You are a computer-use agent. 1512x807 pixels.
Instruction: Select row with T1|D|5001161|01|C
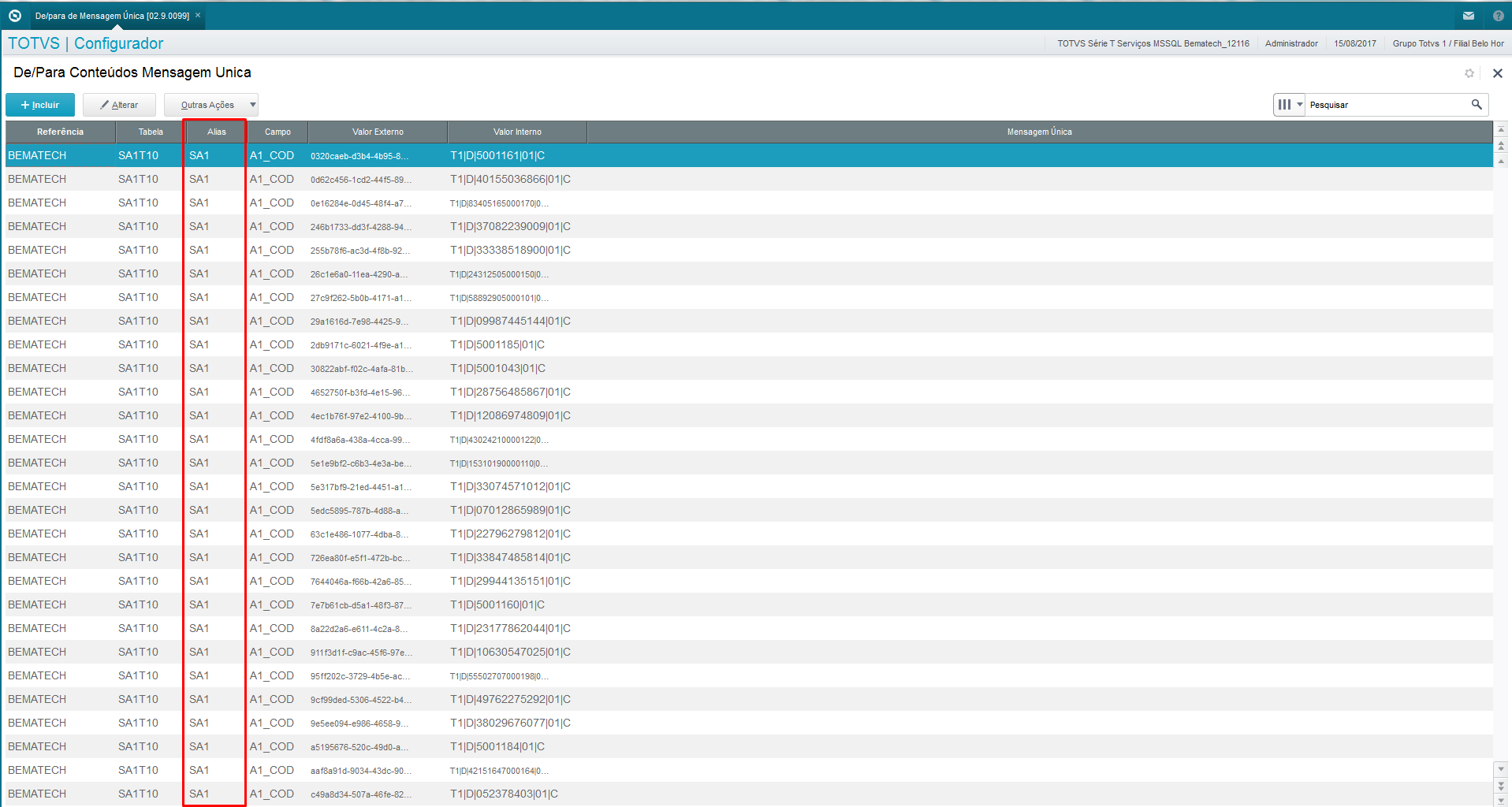[749, 155]
